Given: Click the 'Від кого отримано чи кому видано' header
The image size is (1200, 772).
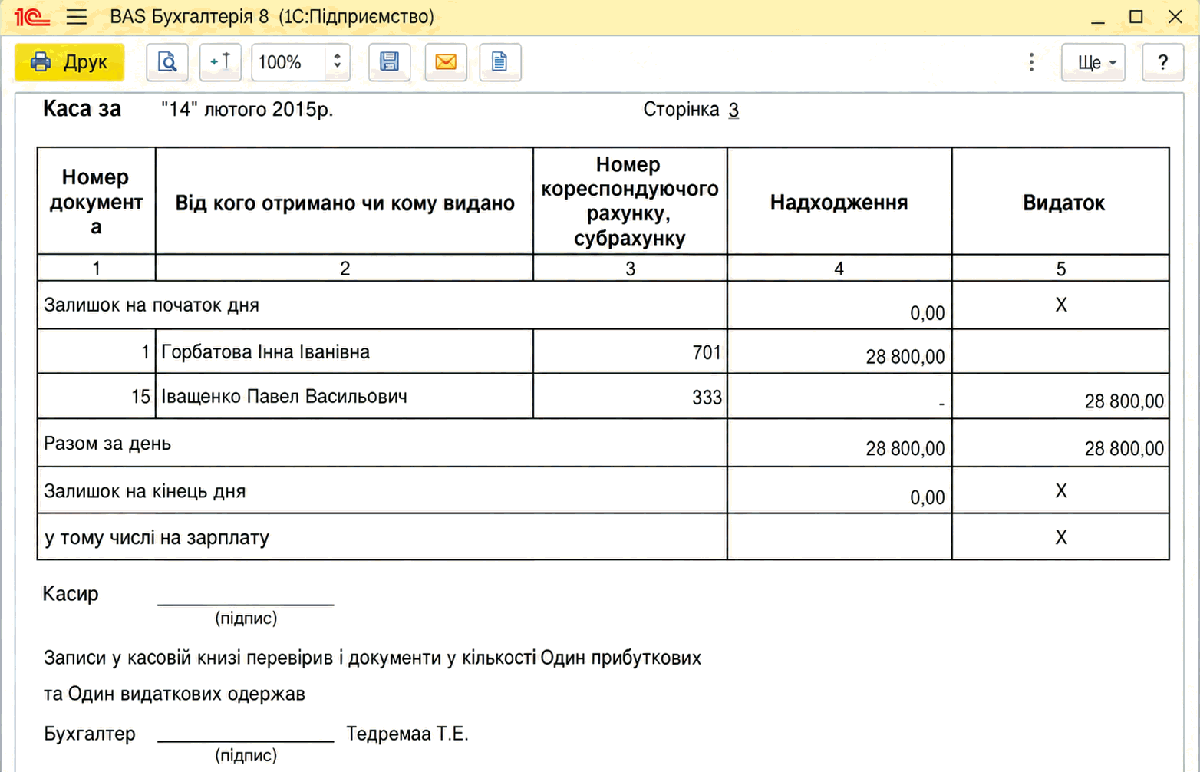Looking at the screenshot, I should [x=345, y=203].
